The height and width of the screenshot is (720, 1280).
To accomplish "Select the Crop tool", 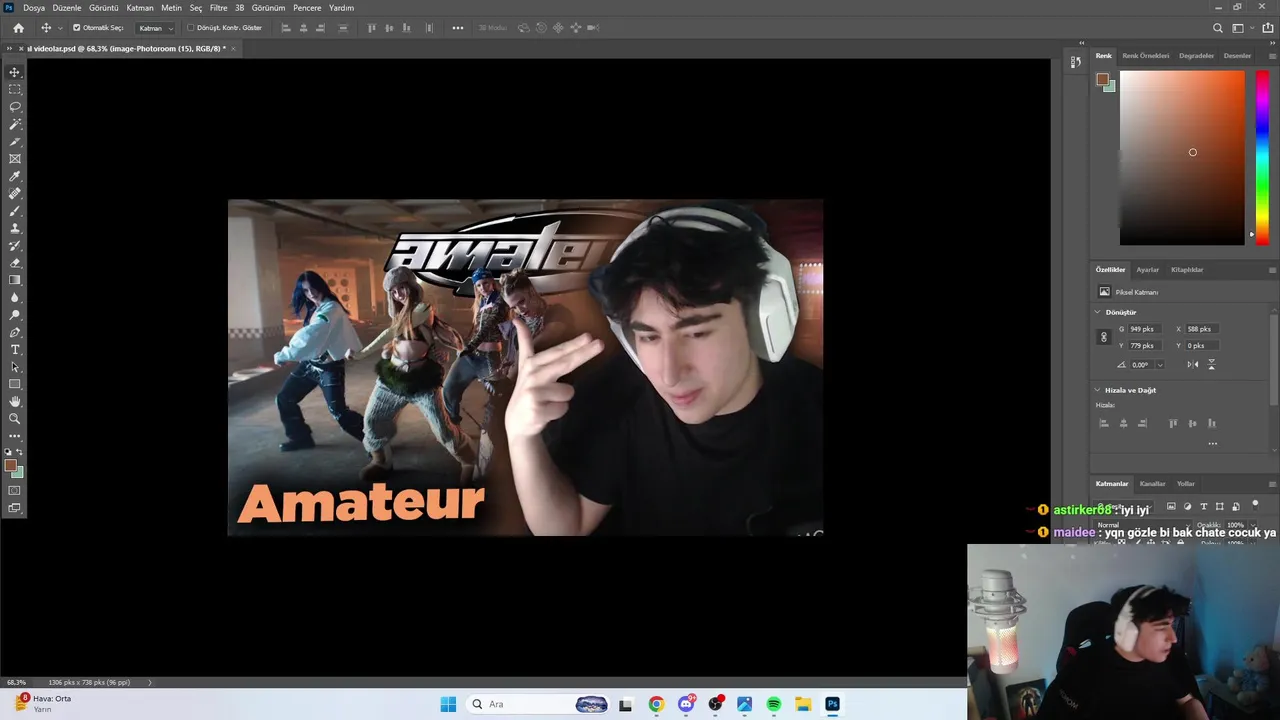I will pyautogui.click(x=15, y=141).
